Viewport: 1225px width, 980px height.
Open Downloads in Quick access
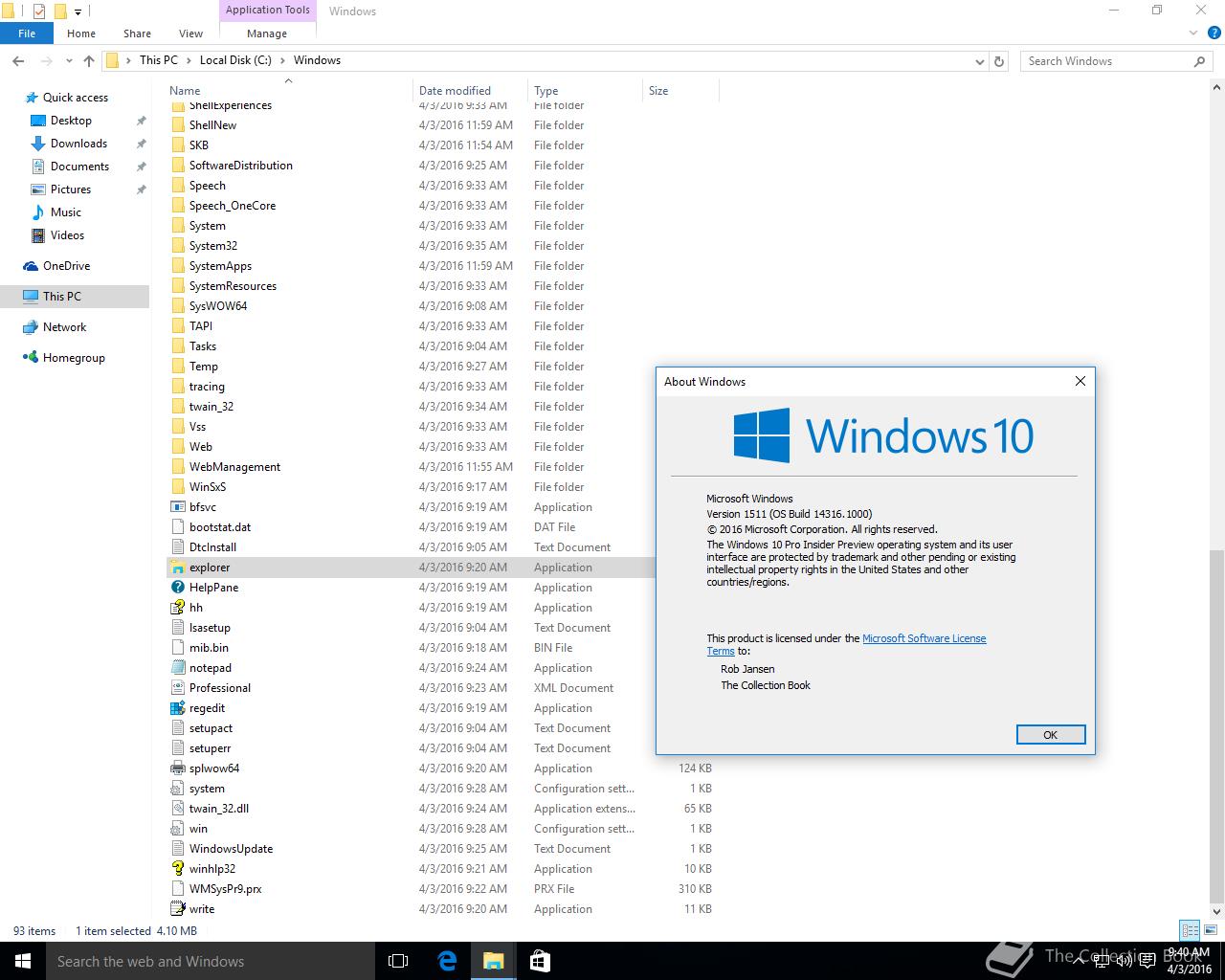78,144
